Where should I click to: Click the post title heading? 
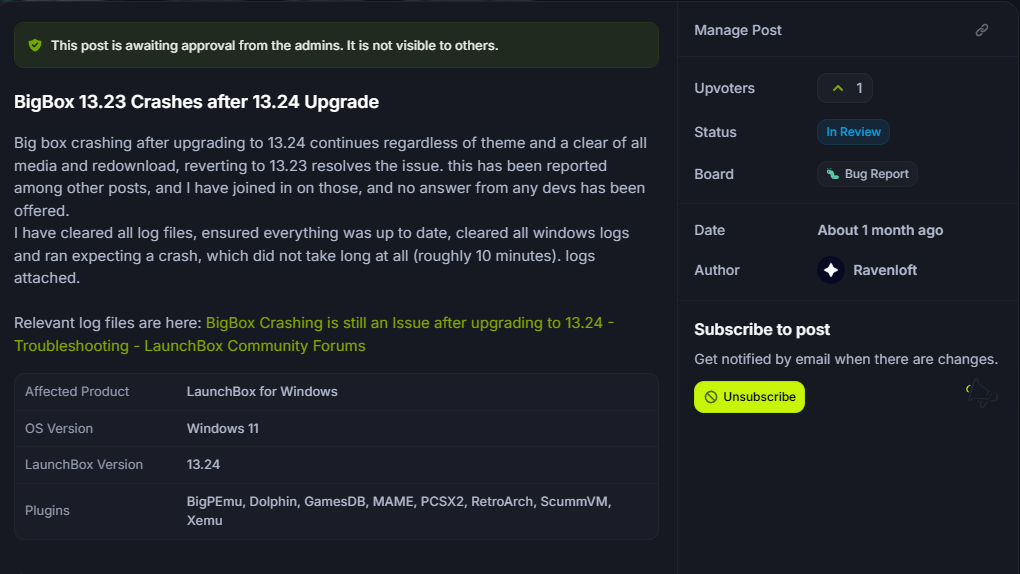tap(196, 102)
